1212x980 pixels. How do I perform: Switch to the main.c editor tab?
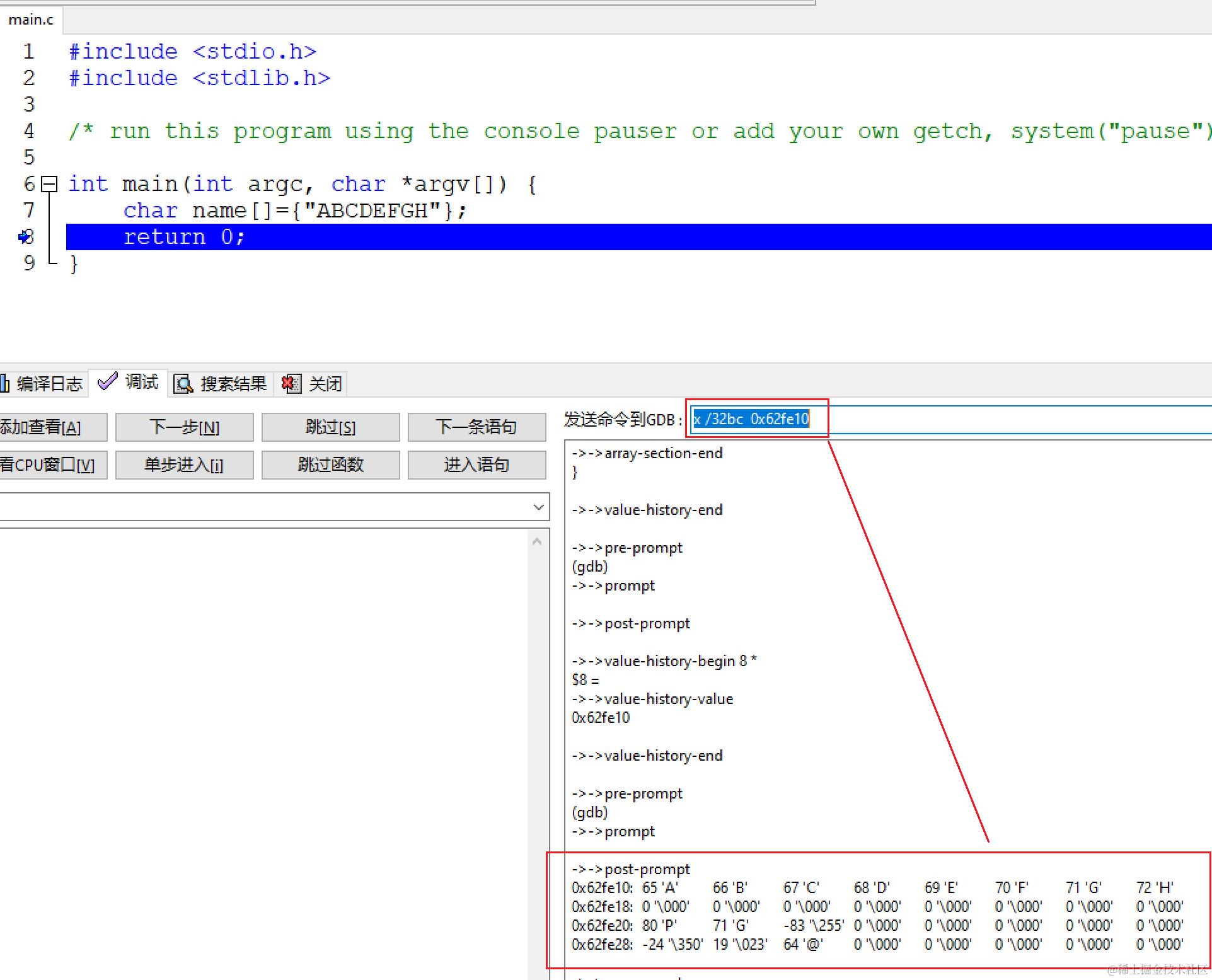tap(31, 20)
